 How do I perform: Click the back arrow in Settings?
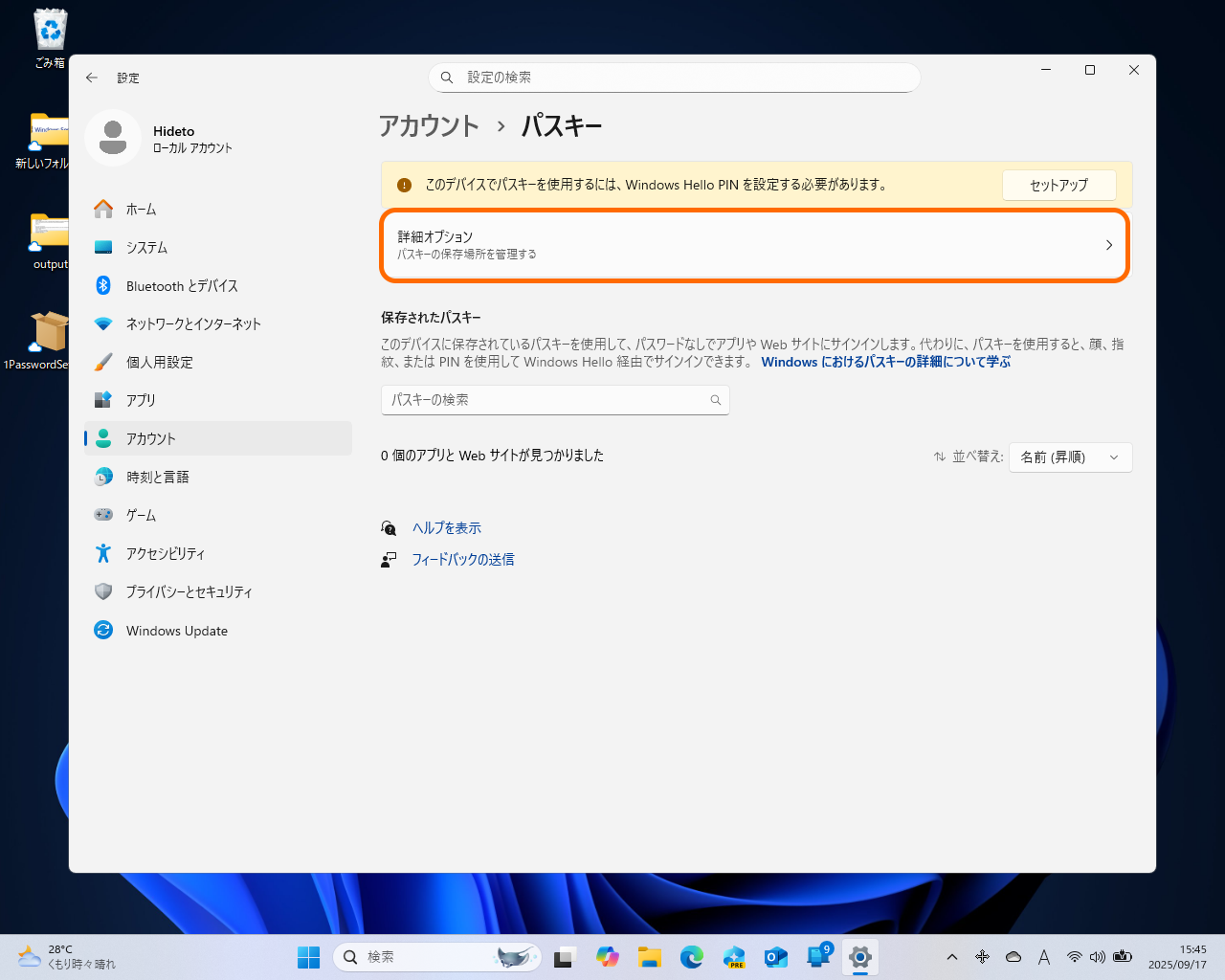coord(92,78)
